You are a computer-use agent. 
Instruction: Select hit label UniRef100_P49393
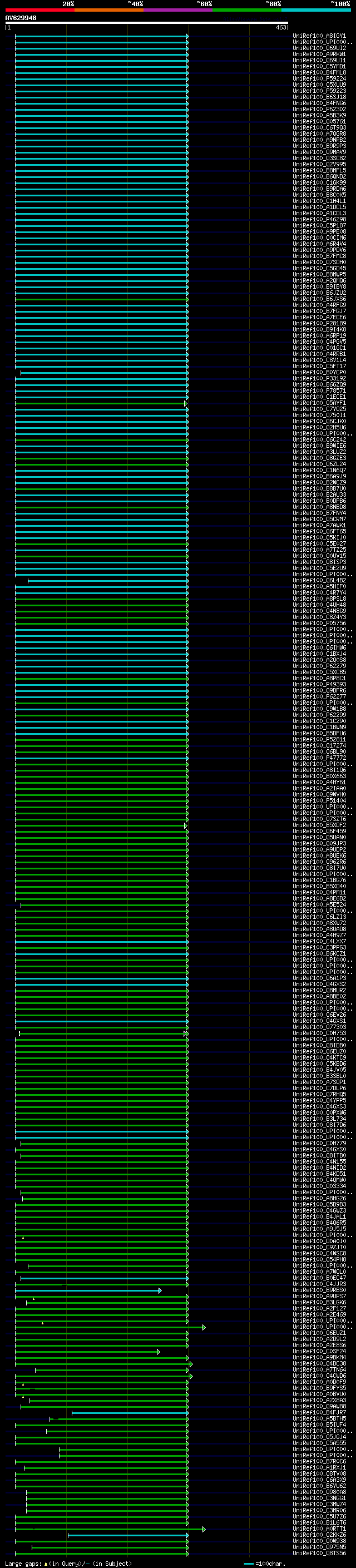[319, 684]
